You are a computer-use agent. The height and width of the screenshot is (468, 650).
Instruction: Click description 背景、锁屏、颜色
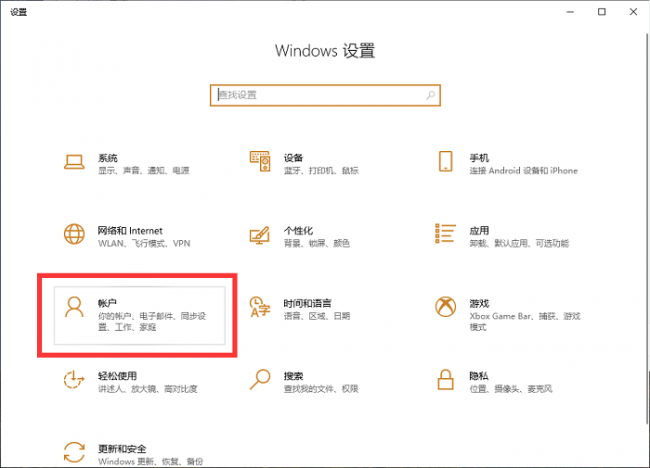coord(317,243)
